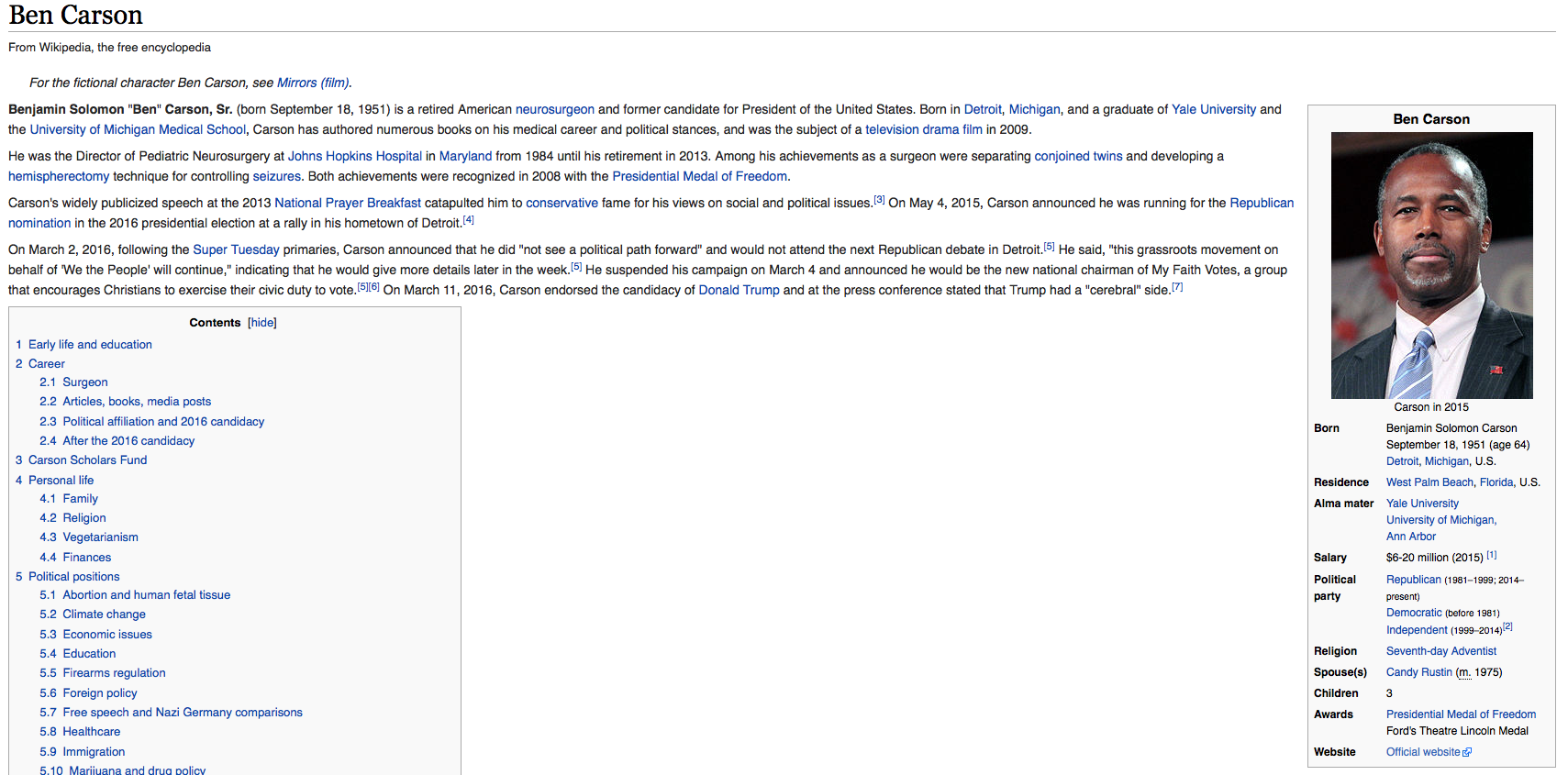Open University of Michigan Medical School link
The height and width of the screenshot is (775, 1568).
(x=138, y=129)
